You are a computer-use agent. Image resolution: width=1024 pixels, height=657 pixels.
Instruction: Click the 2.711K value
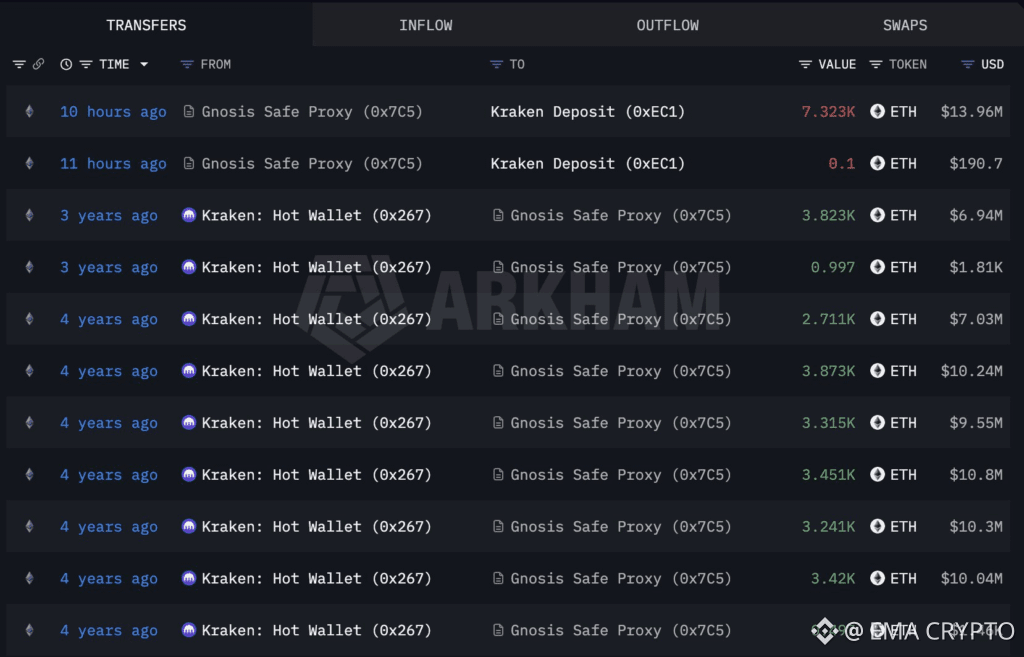(828, 319)
